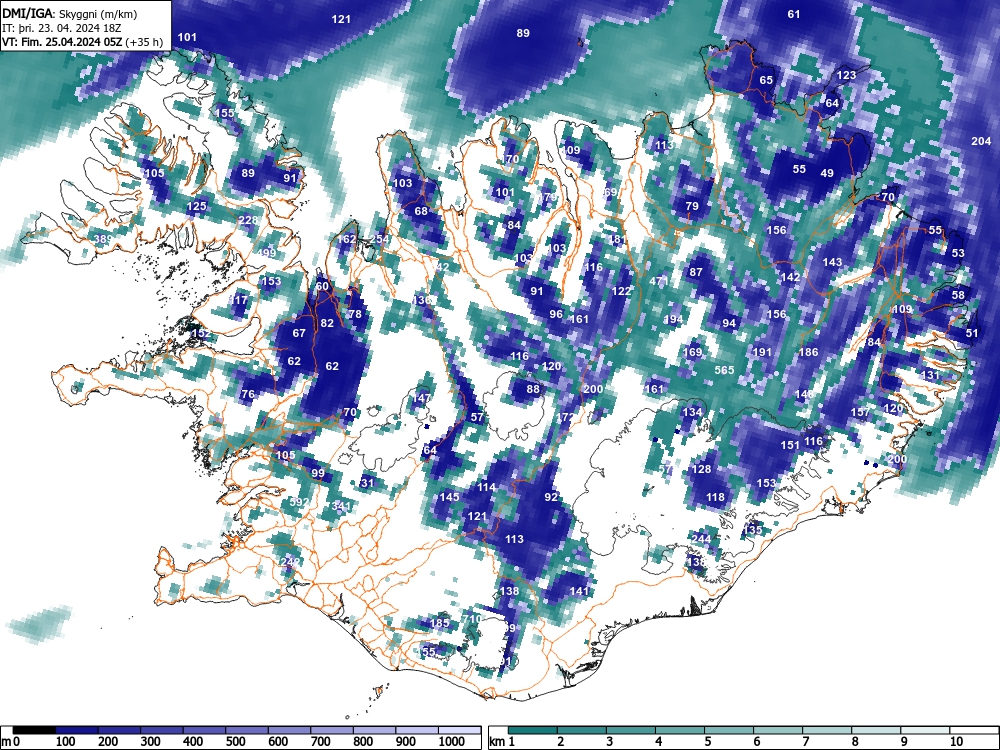
Task: Pick the teal legend swatch between km 1 and 2
Action: click(533, 730)
